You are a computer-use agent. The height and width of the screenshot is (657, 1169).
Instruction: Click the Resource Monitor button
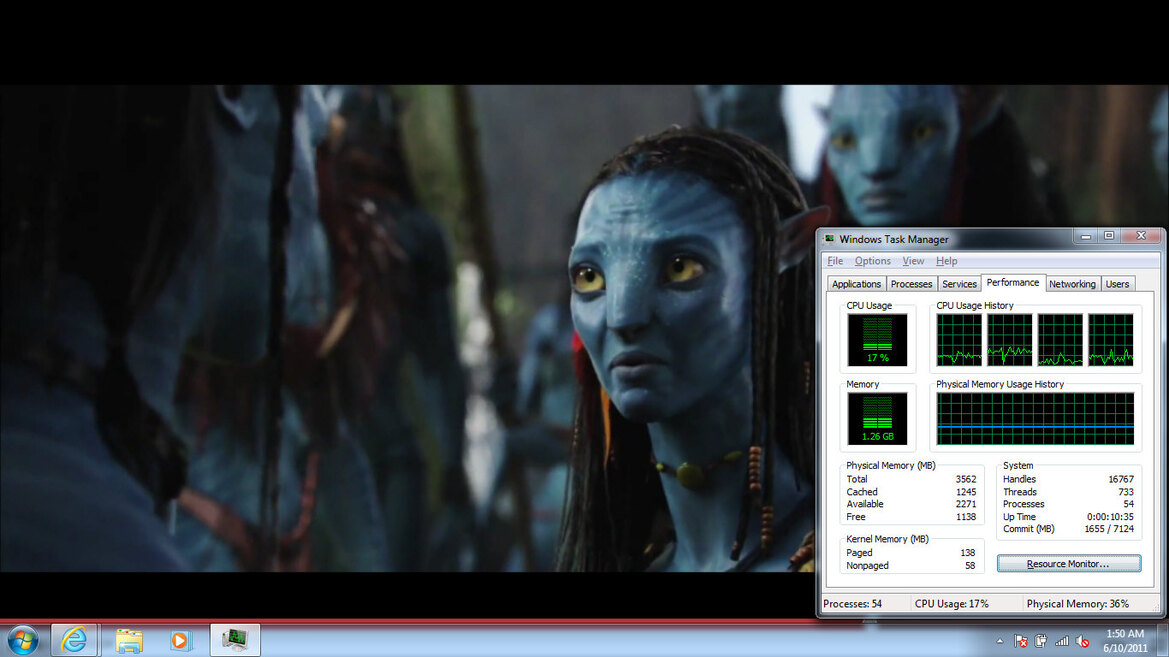tap(1068, 564)
